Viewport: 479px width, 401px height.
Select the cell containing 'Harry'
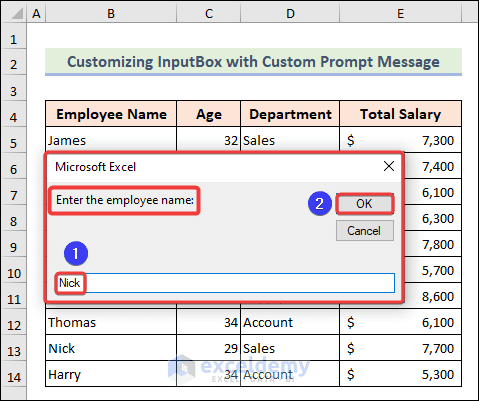point(111,374)
